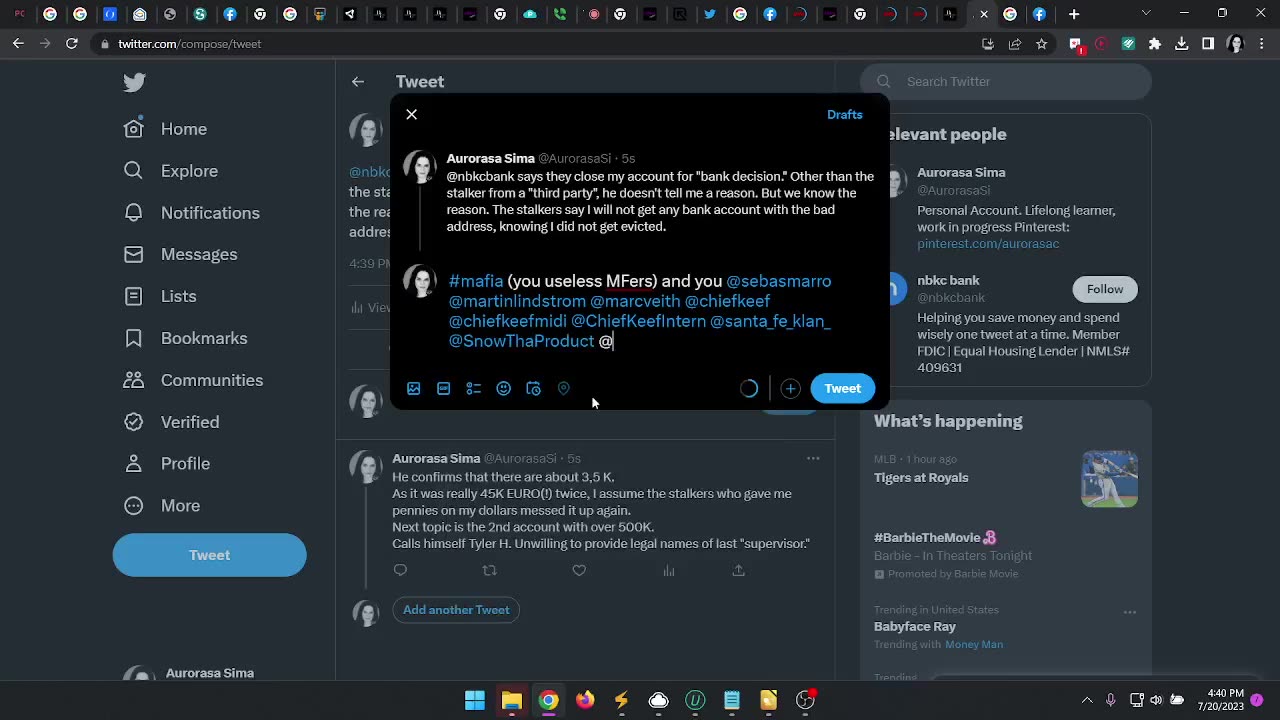The image size is (1280, 720).
Task: Open the pinterest.com/aurorasac link
Action: [x=988, y=244]
